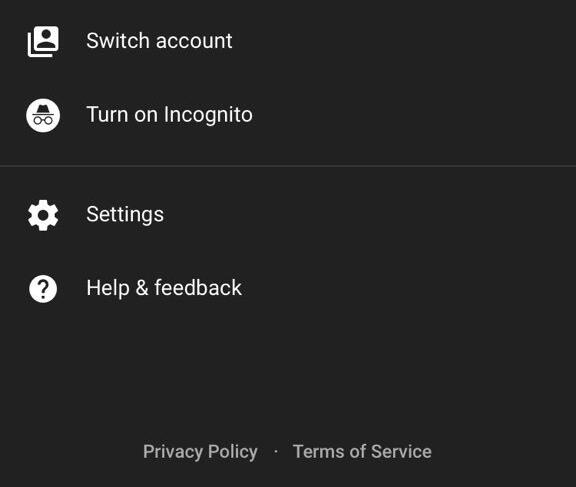
Task: Open the Privacy Policy link
Action: (200, 452)
